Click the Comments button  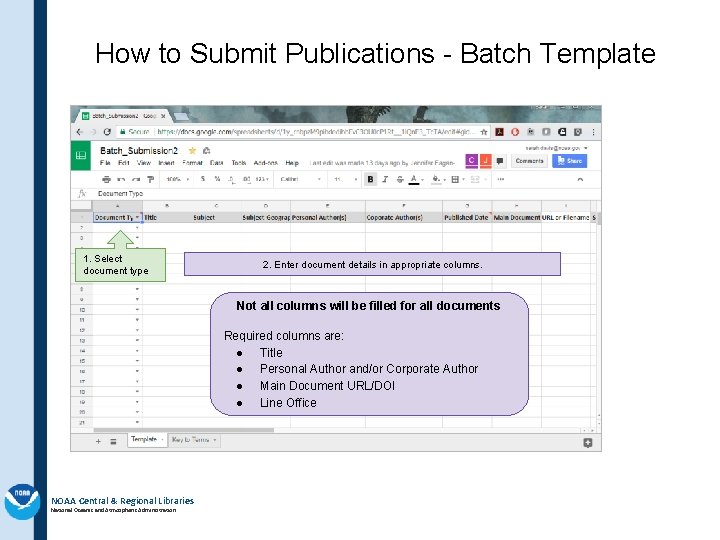click(x=529, y=161)
